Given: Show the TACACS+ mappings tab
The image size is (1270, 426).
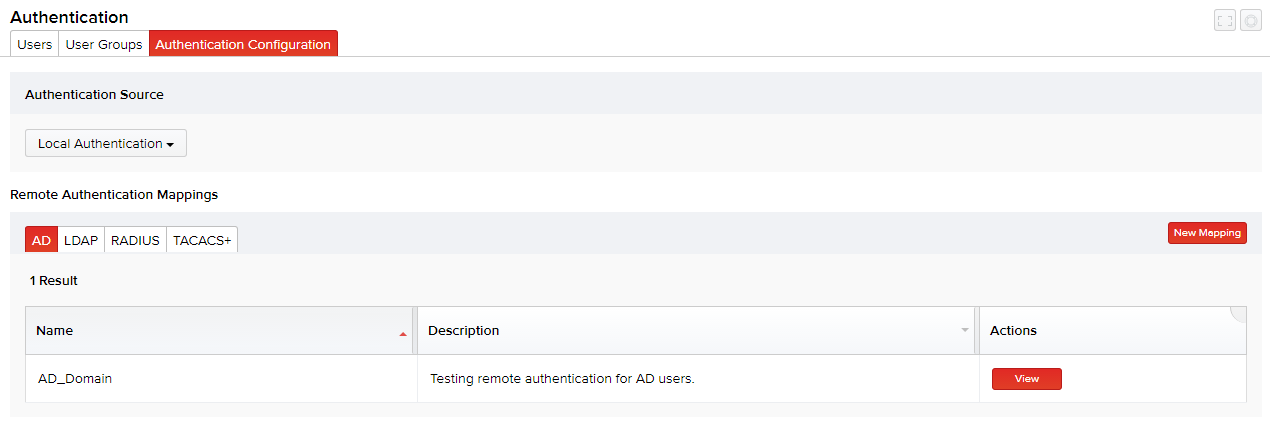Looking at the screenshot, I should 202,240.
